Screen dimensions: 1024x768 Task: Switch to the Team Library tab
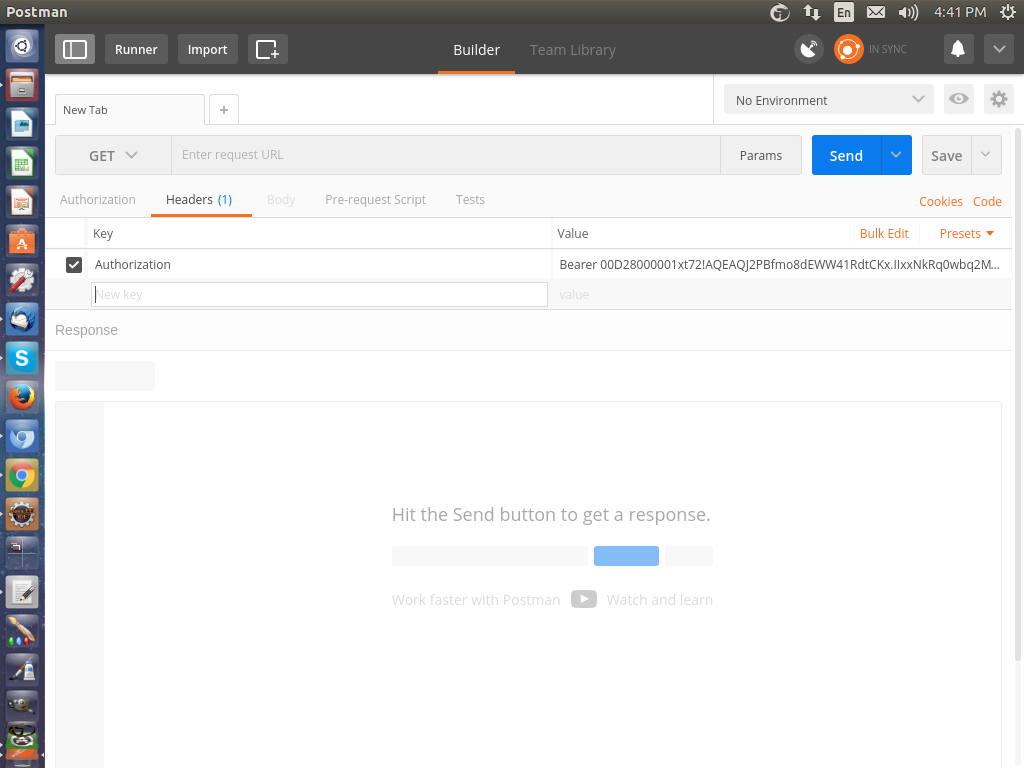(573, 50)
